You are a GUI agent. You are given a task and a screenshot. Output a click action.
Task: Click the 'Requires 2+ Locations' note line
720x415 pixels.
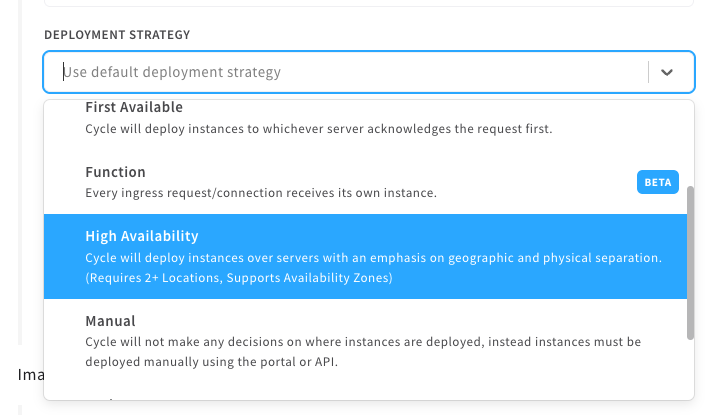(x=239, y=278)
